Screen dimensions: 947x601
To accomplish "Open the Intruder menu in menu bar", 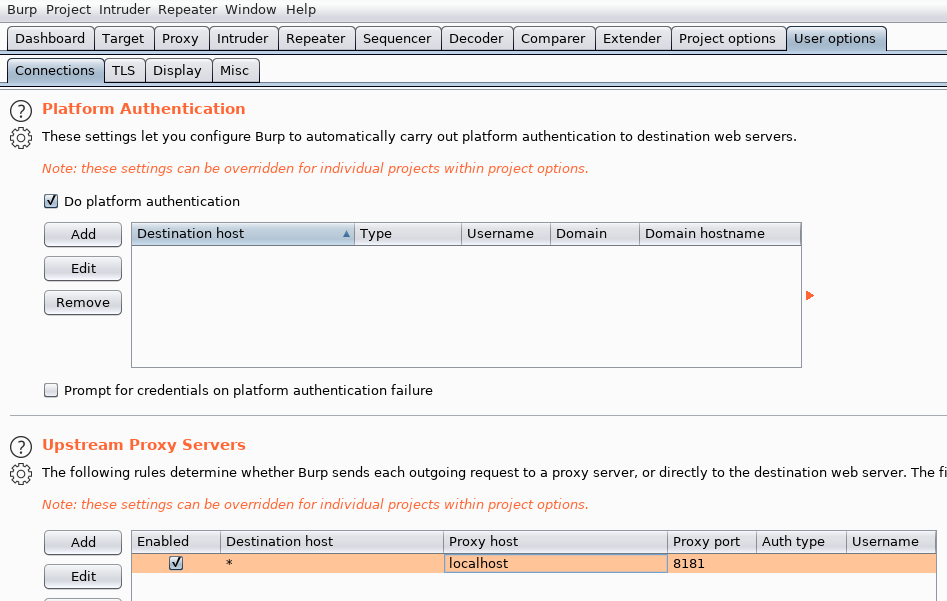I will pyautogui.click(x=124, y=10).
